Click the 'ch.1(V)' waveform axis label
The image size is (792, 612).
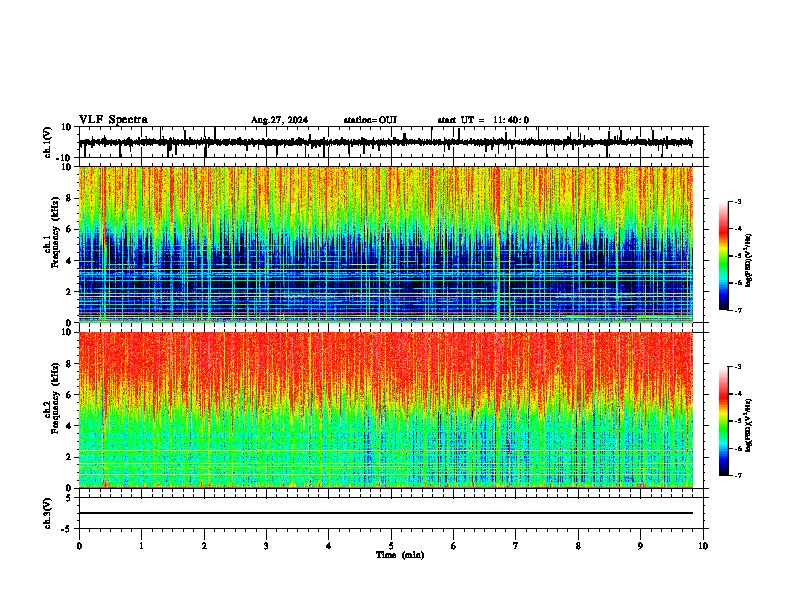[x=48, y=142]
